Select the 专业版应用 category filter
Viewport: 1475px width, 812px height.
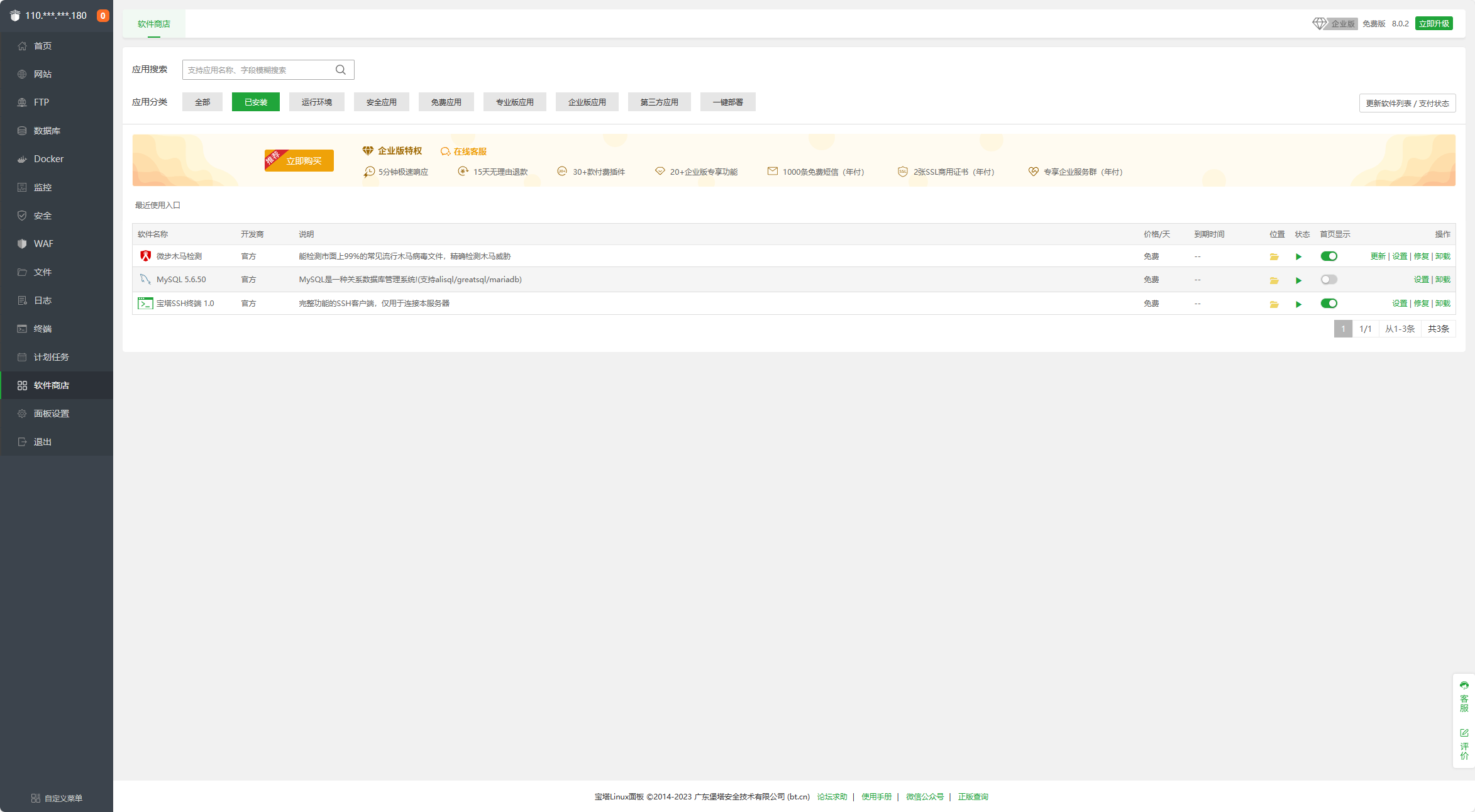coord(515,102)
